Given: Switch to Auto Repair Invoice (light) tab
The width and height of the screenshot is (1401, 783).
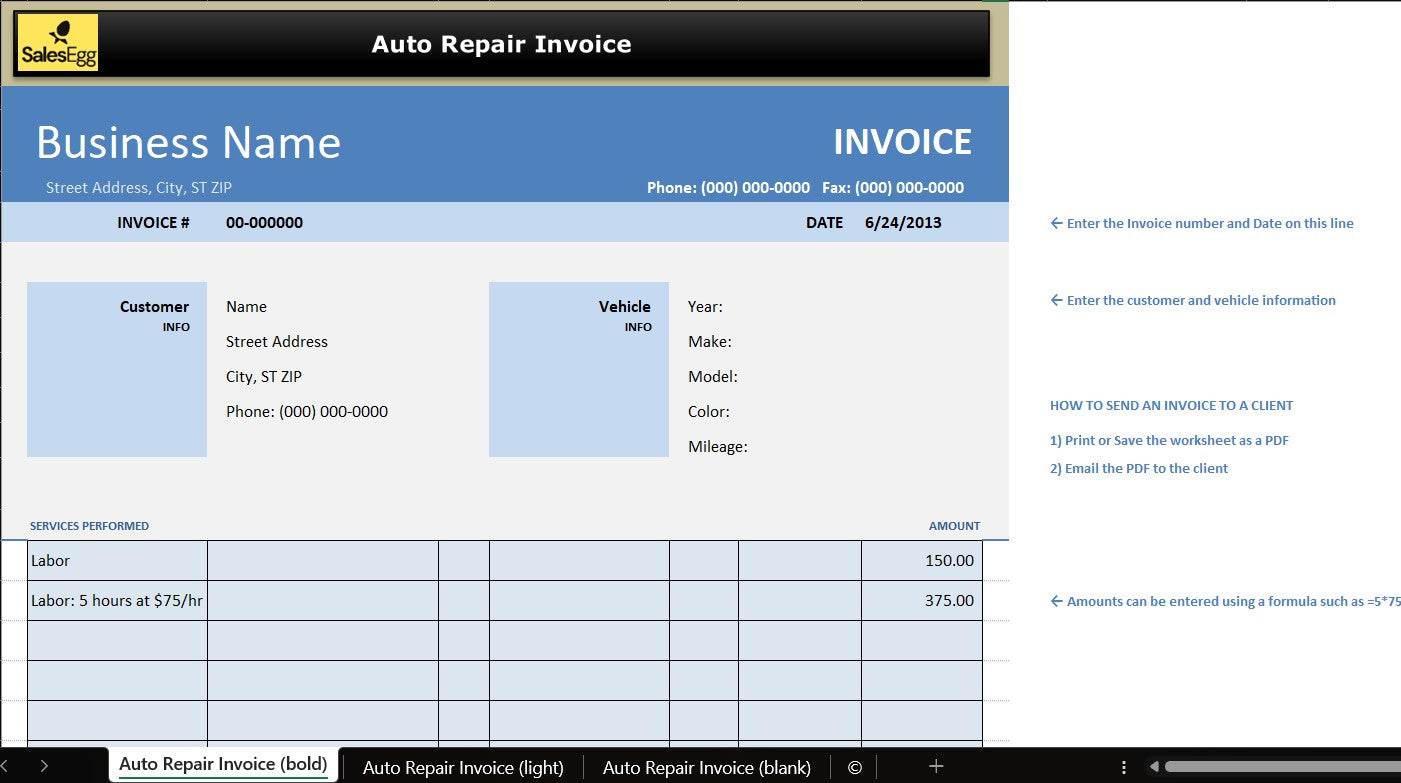Looking at the screenshot, I should (463, 767).
